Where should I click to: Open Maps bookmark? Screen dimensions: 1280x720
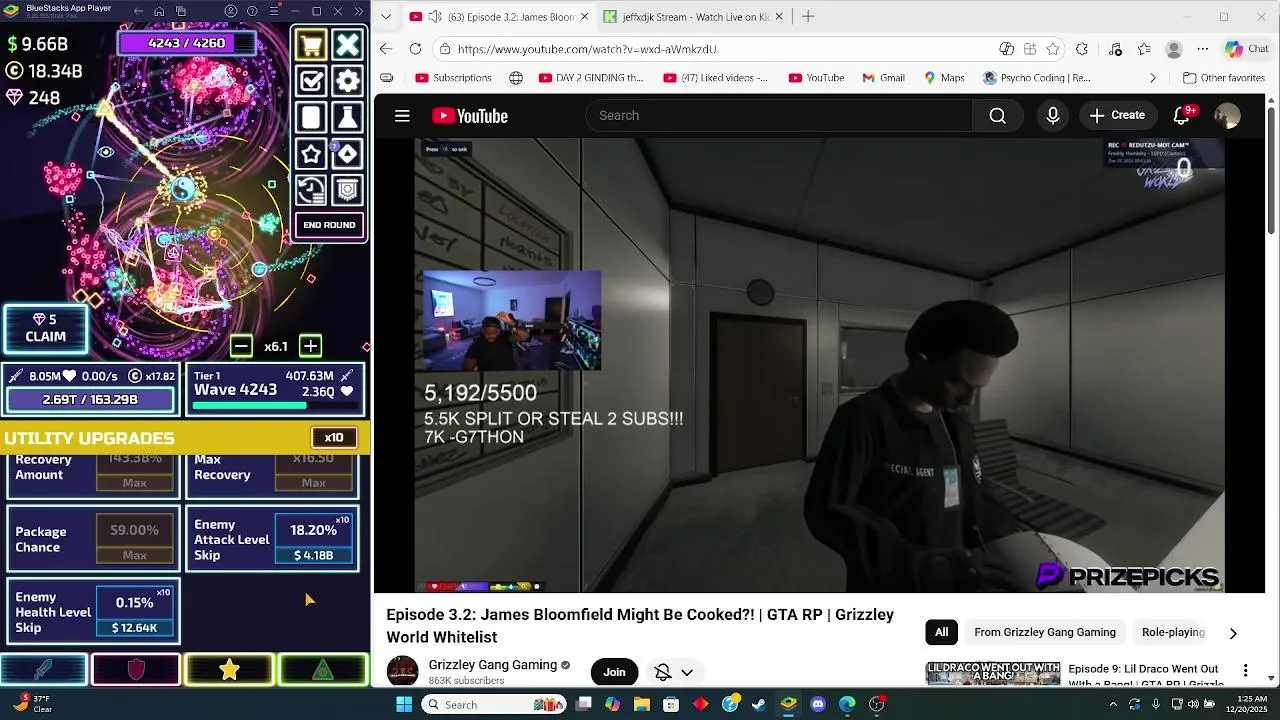coord(944,78)
